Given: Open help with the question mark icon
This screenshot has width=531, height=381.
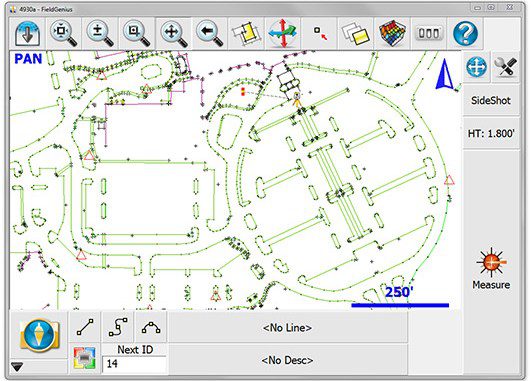Looking at the screenshot, I should pos(465,33).
